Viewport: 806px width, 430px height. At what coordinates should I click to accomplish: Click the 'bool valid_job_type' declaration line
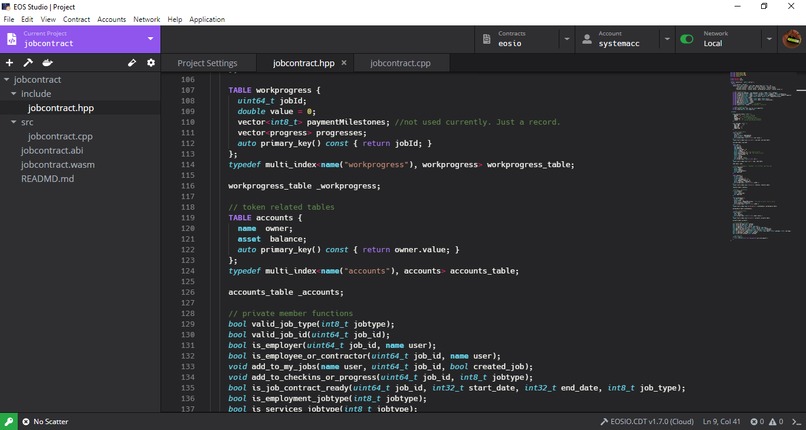point(312,324)
